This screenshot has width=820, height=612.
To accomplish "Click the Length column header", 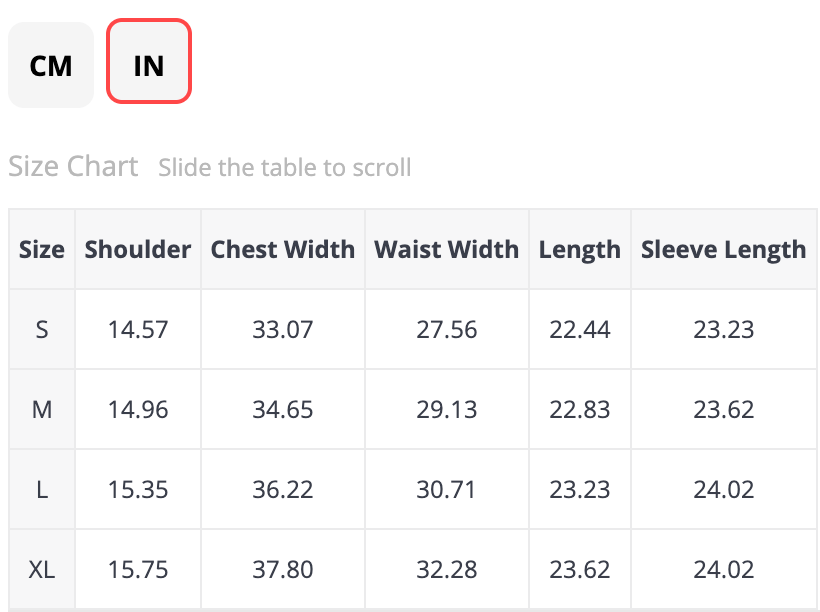I will coord(580,250).
